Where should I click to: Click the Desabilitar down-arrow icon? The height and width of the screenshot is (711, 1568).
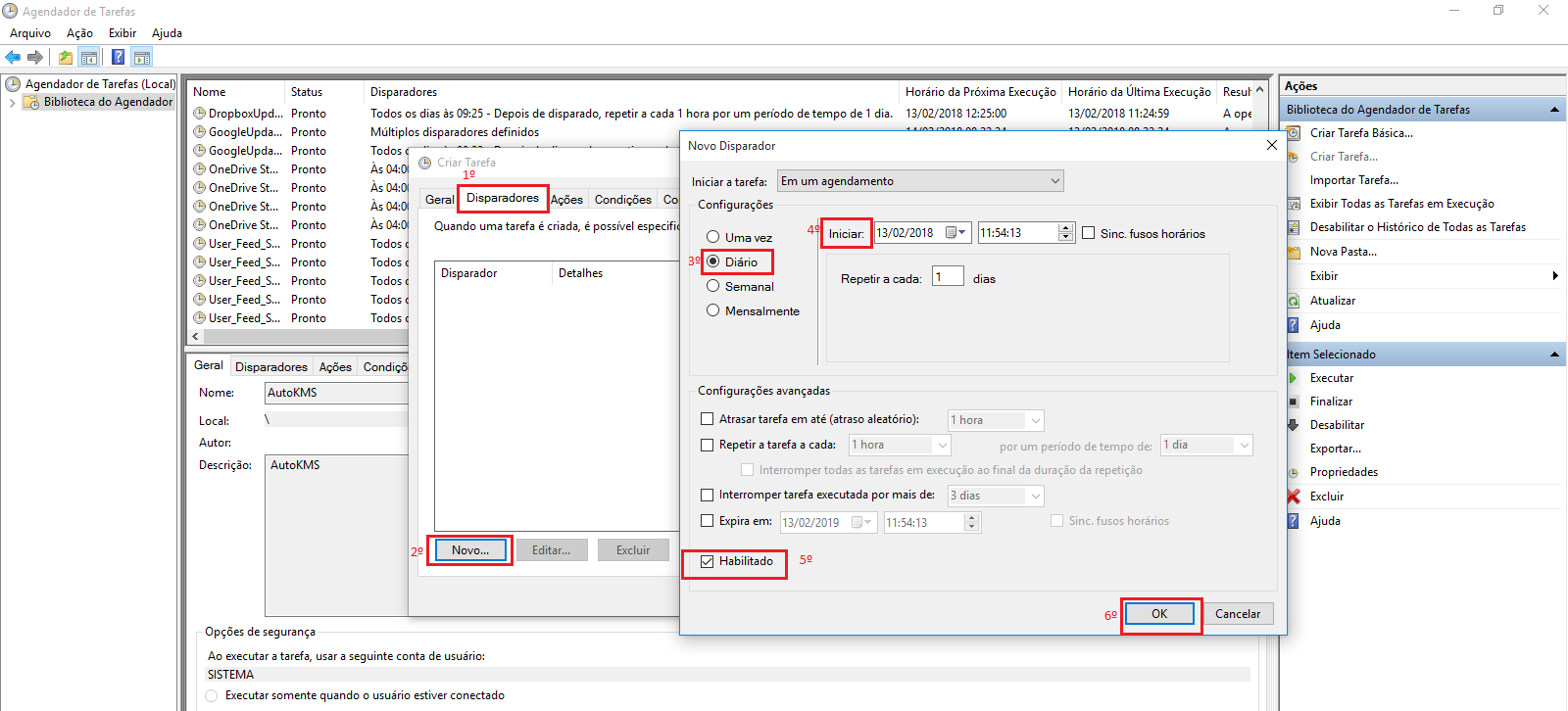pyautogui.click(x=1293, y=425)
